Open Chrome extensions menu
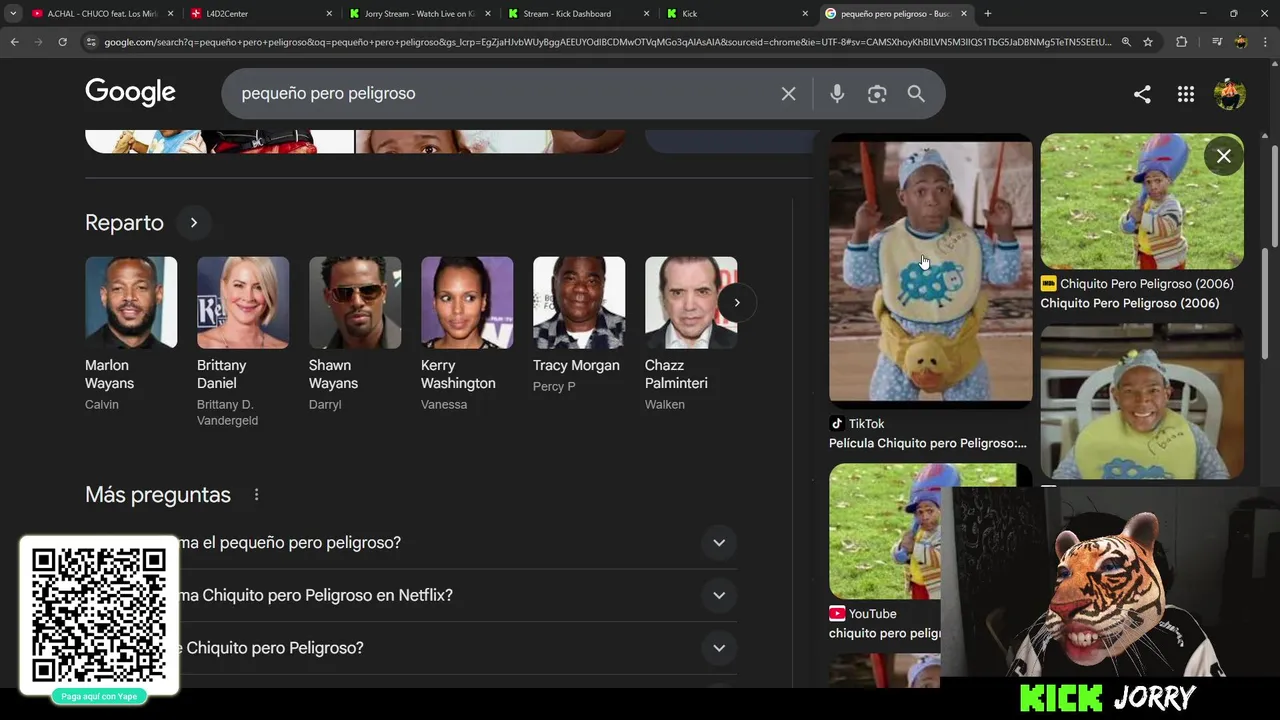Image resolution: width=1280 pixels, height=720 pixels. point(1181,42)
